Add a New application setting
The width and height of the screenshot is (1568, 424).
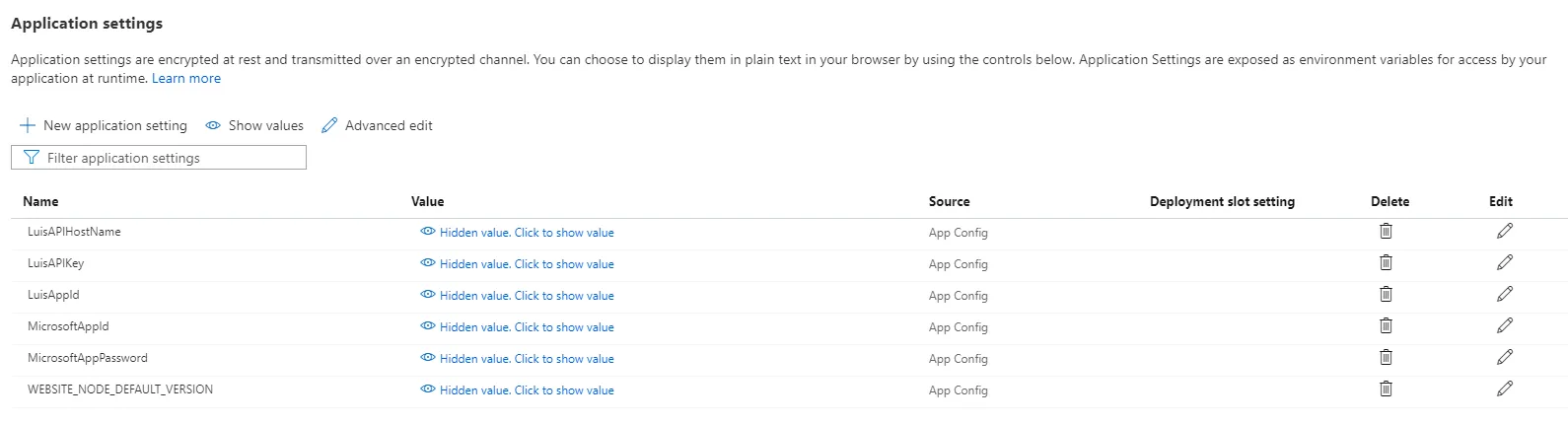click(104, 126)
